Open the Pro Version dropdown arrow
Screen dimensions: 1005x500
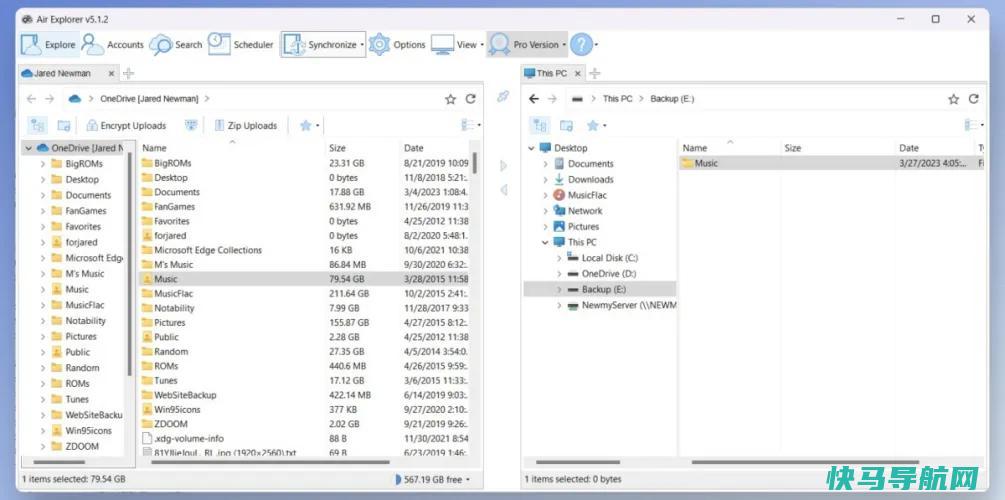coord(564,45)
